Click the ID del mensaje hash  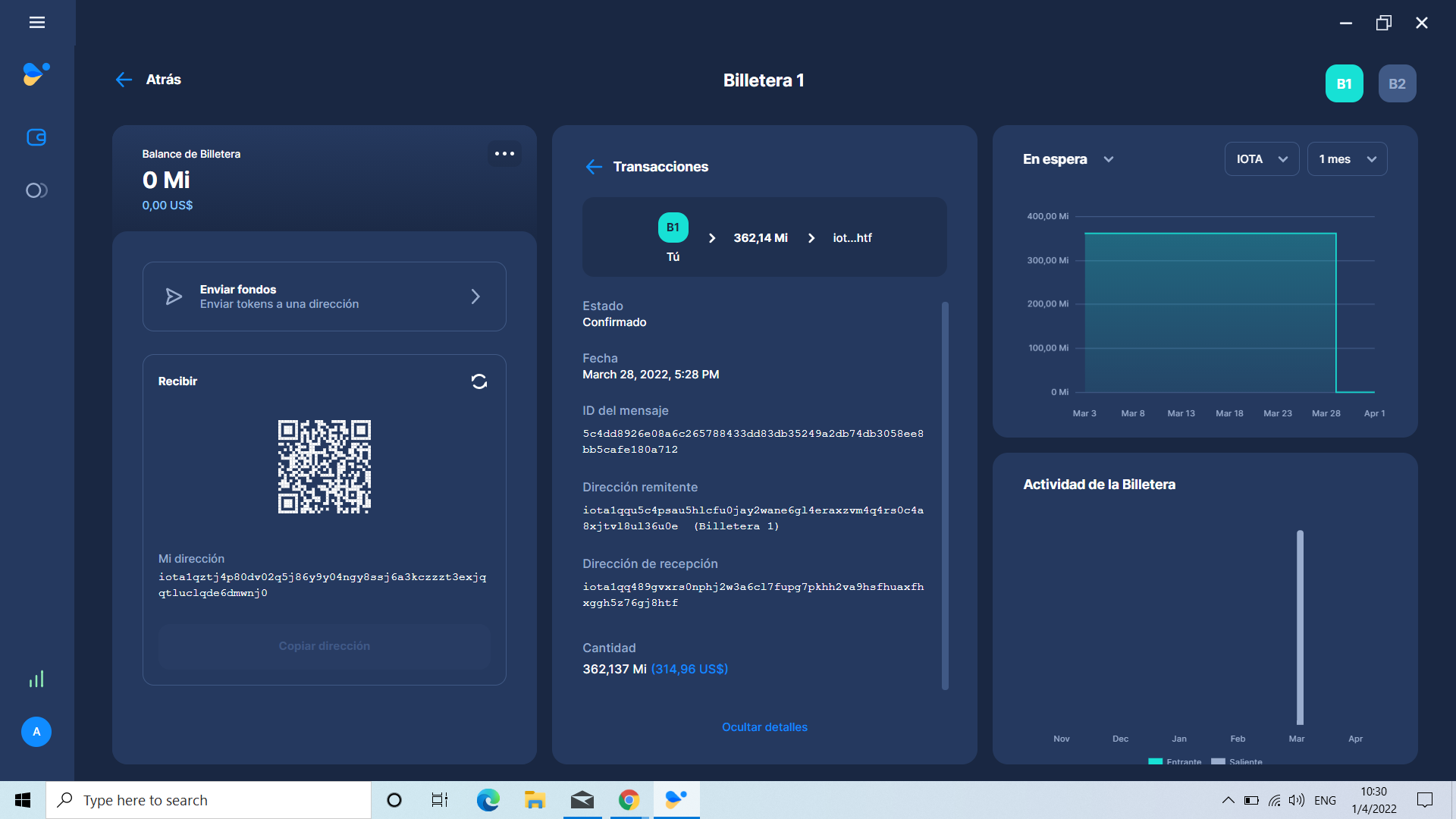tap(752, 441)
